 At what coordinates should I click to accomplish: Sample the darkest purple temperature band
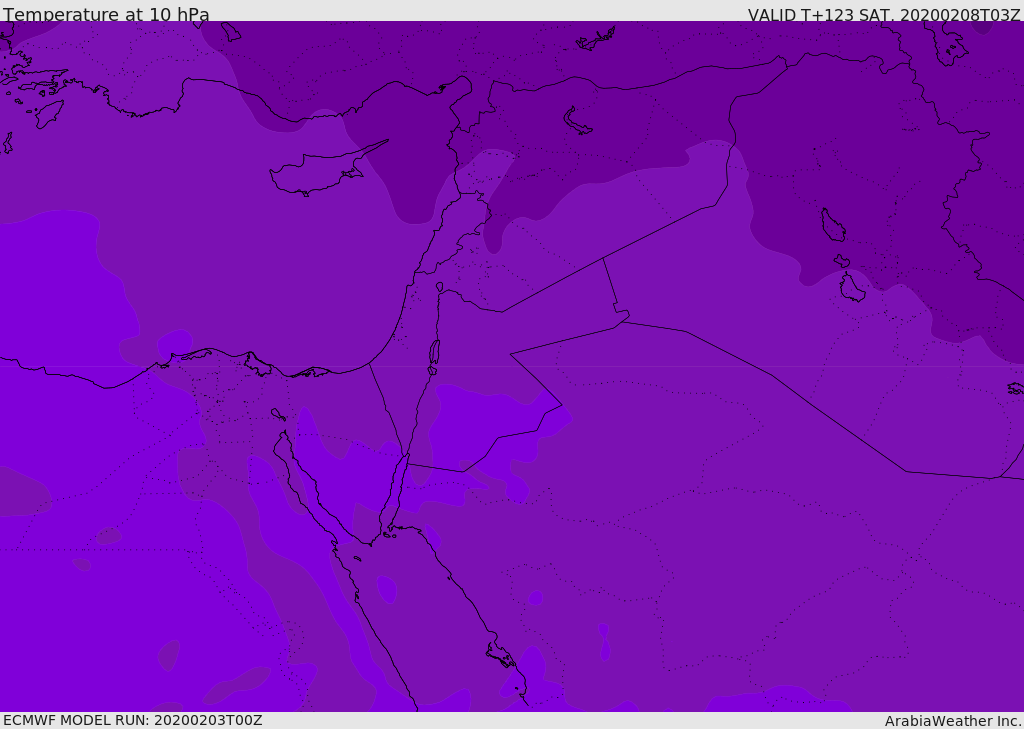(600, 60)
